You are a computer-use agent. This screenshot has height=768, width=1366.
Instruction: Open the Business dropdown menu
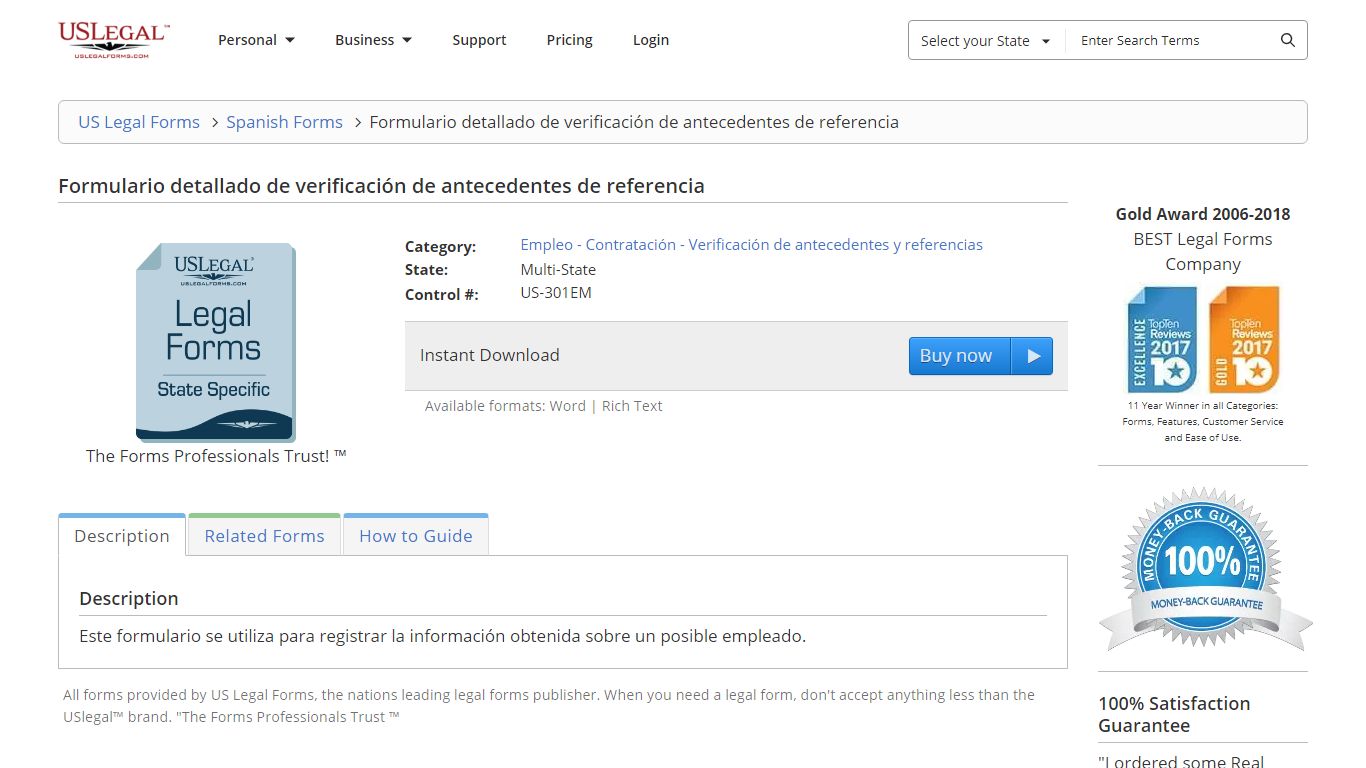click(x=373, y=40)
